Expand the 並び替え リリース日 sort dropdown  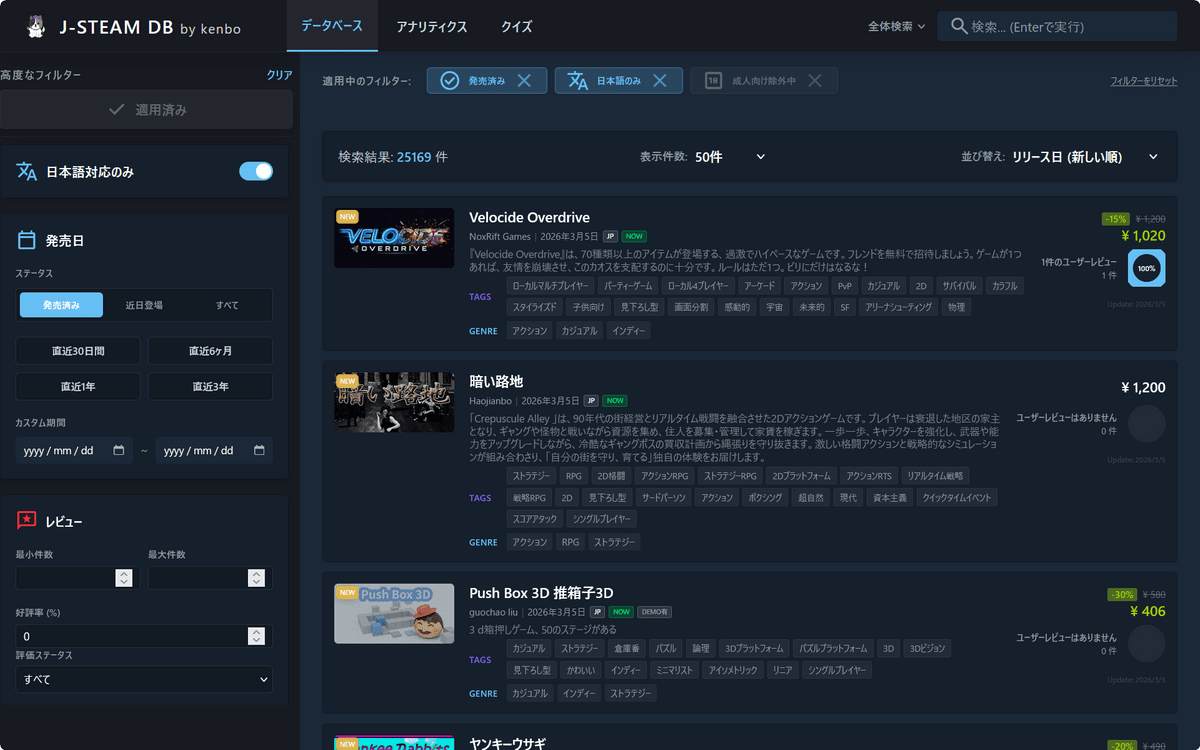click(1085, 157)
